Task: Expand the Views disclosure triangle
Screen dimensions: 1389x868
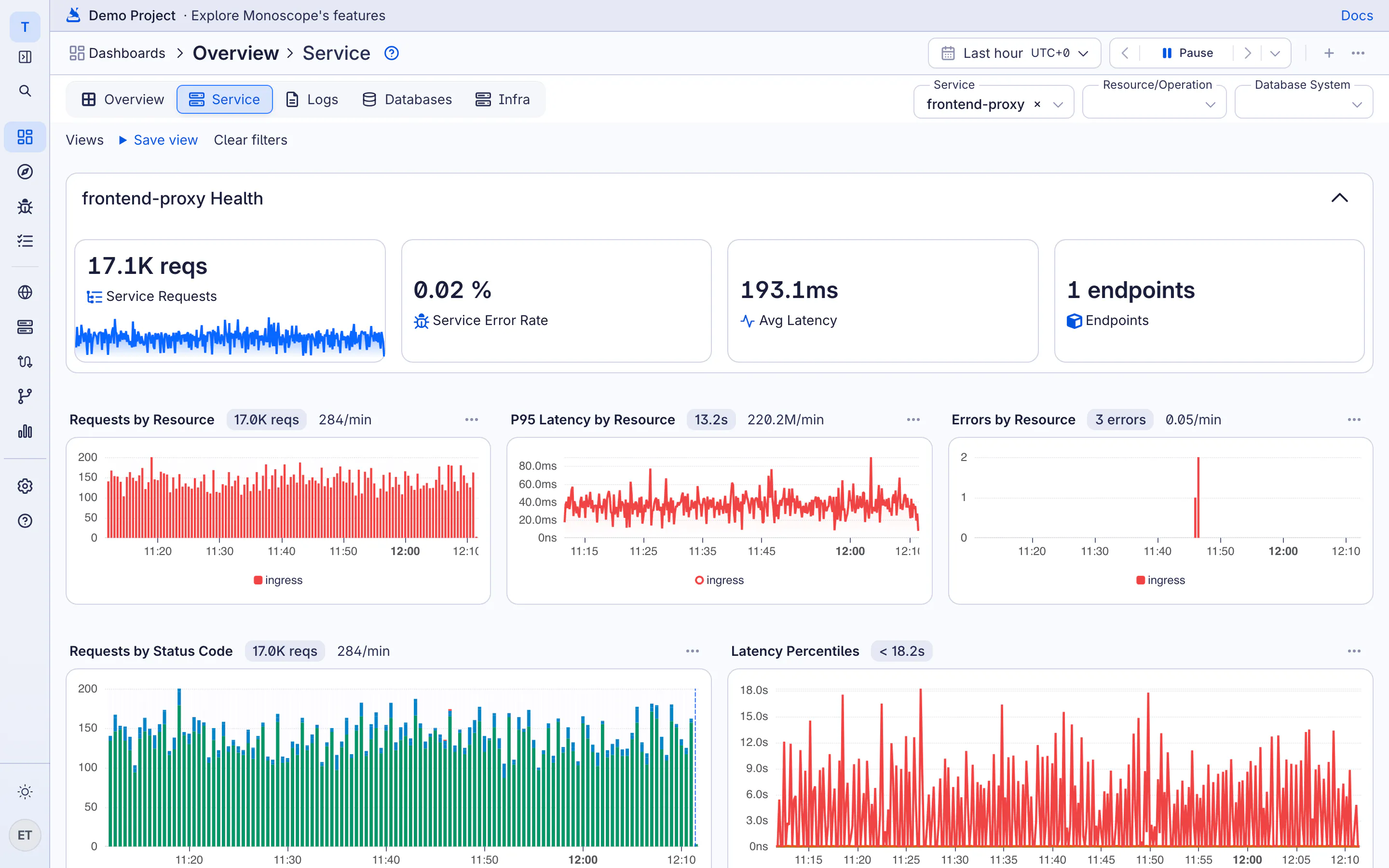Action: pyautogui.click(x=122, y=140)
